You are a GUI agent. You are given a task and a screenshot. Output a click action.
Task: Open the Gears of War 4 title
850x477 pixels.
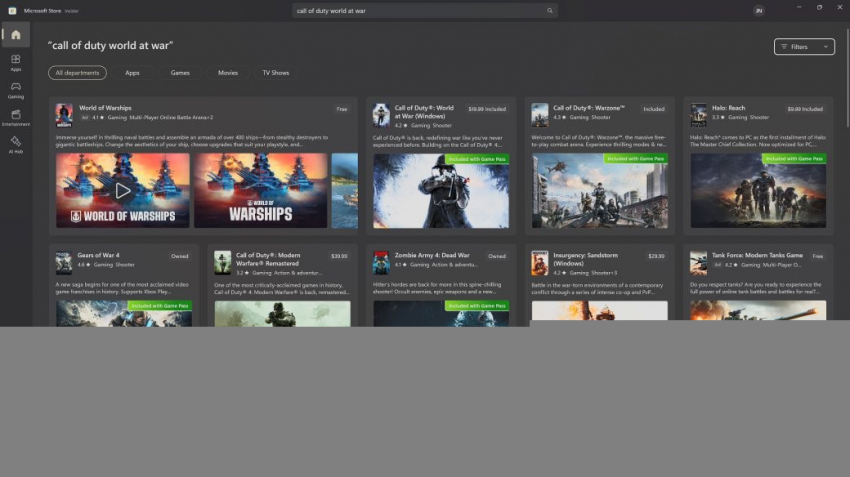point(98,255)
